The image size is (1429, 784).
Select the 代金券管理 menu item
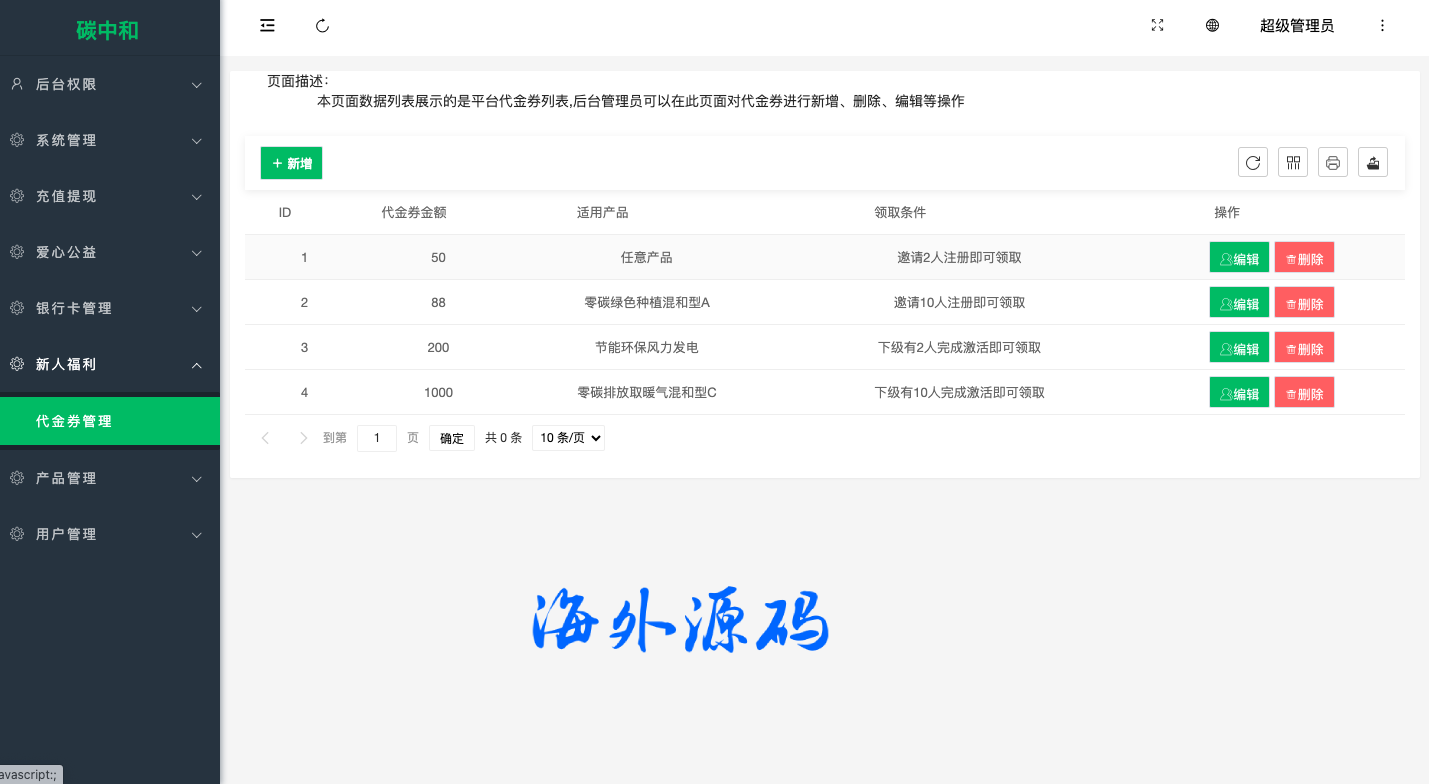coord(110,421)
